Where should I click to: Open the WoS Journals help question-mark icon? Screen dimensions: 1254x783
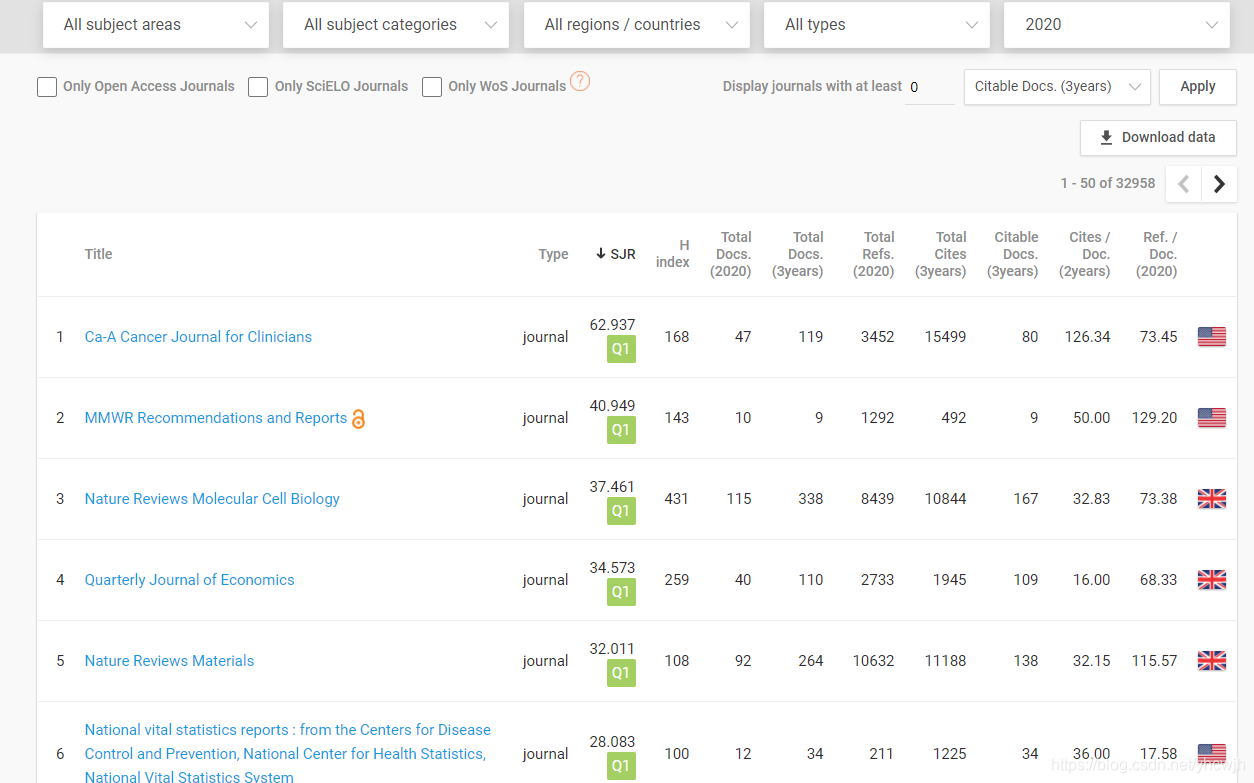click(580, 82)
